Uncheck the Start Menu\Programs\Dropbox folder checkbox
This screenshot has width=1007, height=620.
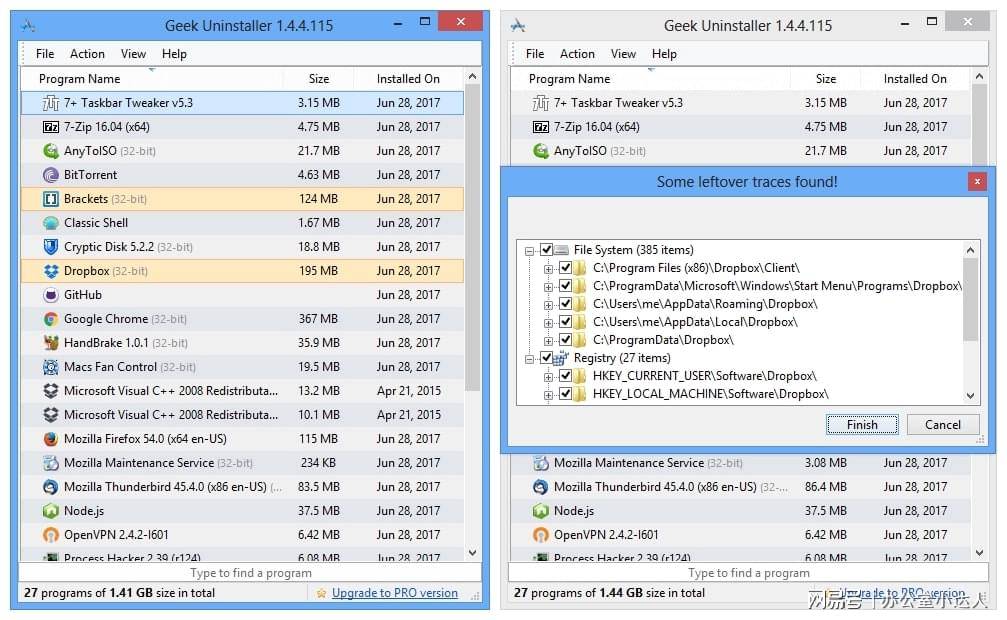565,285
